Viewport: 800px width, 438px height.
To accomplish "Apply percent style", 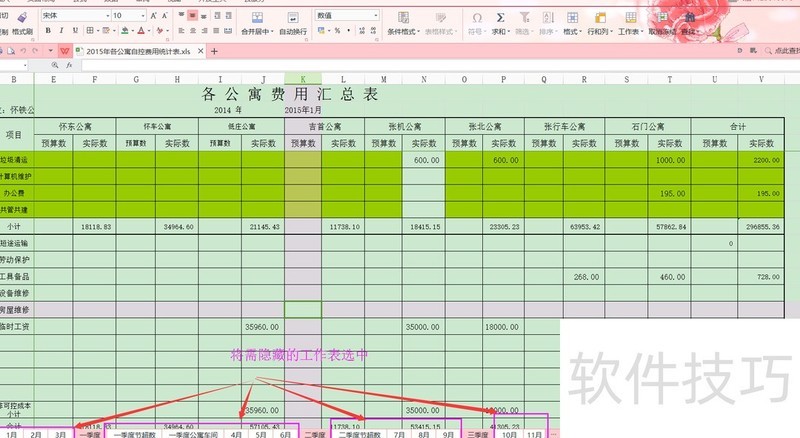I will tap(337, 31).
